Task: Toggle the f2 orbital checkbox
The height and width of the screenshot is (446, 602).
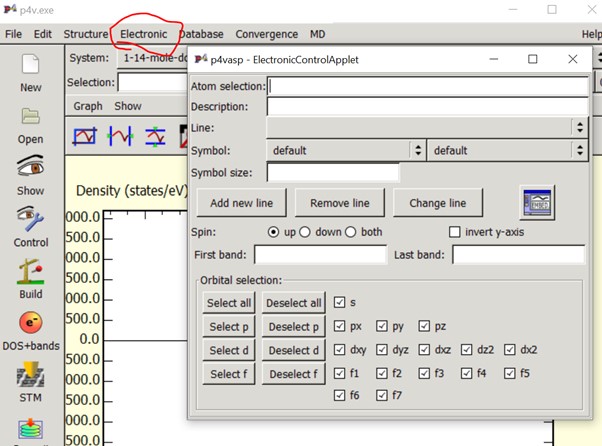Action: coord(382,373)
